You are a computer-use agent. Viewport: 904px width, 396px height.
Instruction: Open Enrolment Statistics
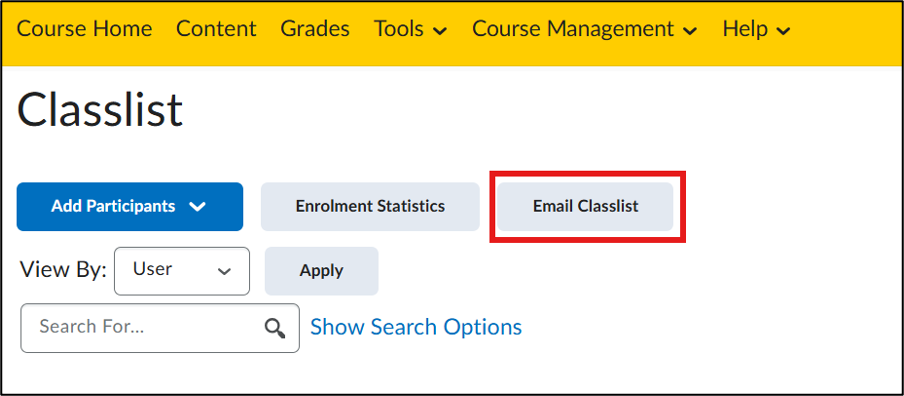coord(370,206)
